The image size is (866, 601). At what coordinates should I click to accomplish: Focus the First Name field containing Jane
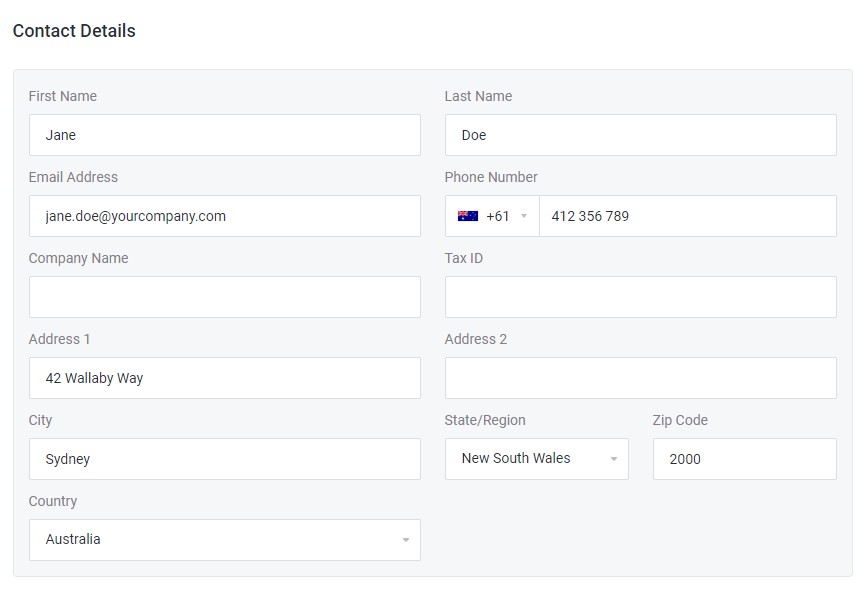point(224,135)
